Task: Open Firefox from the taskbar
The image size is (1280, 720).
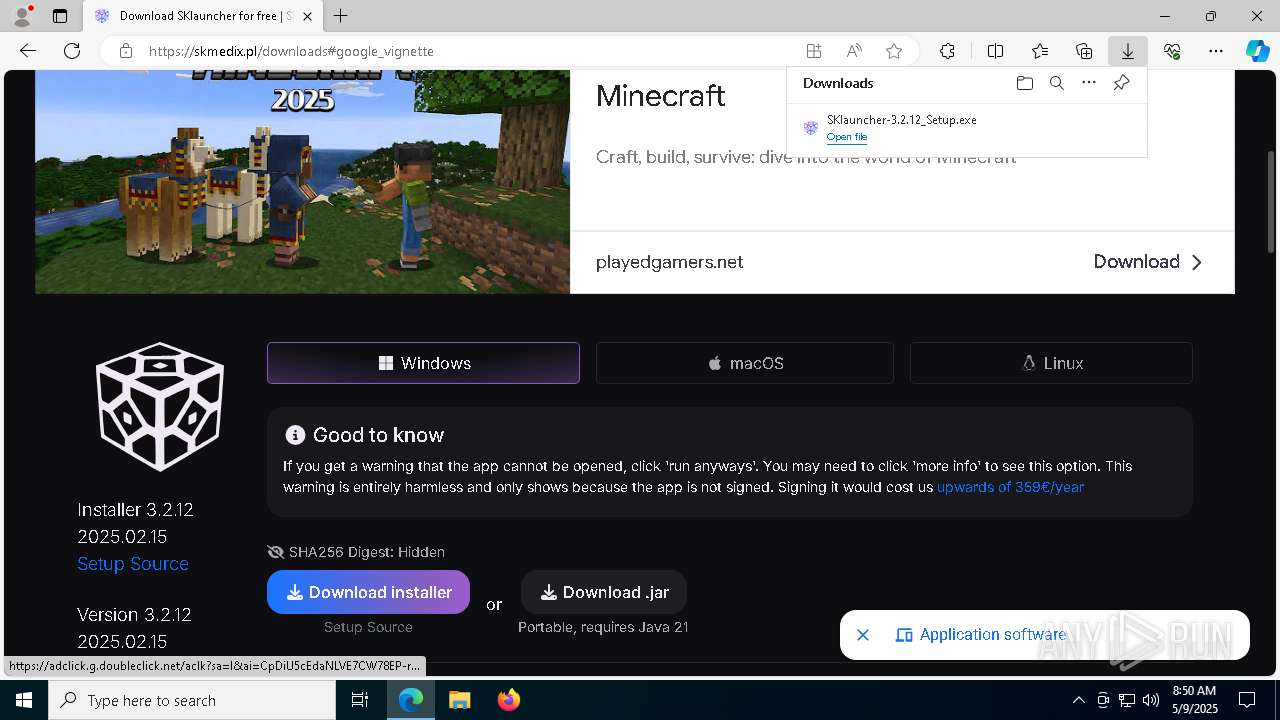Action: 508,700
